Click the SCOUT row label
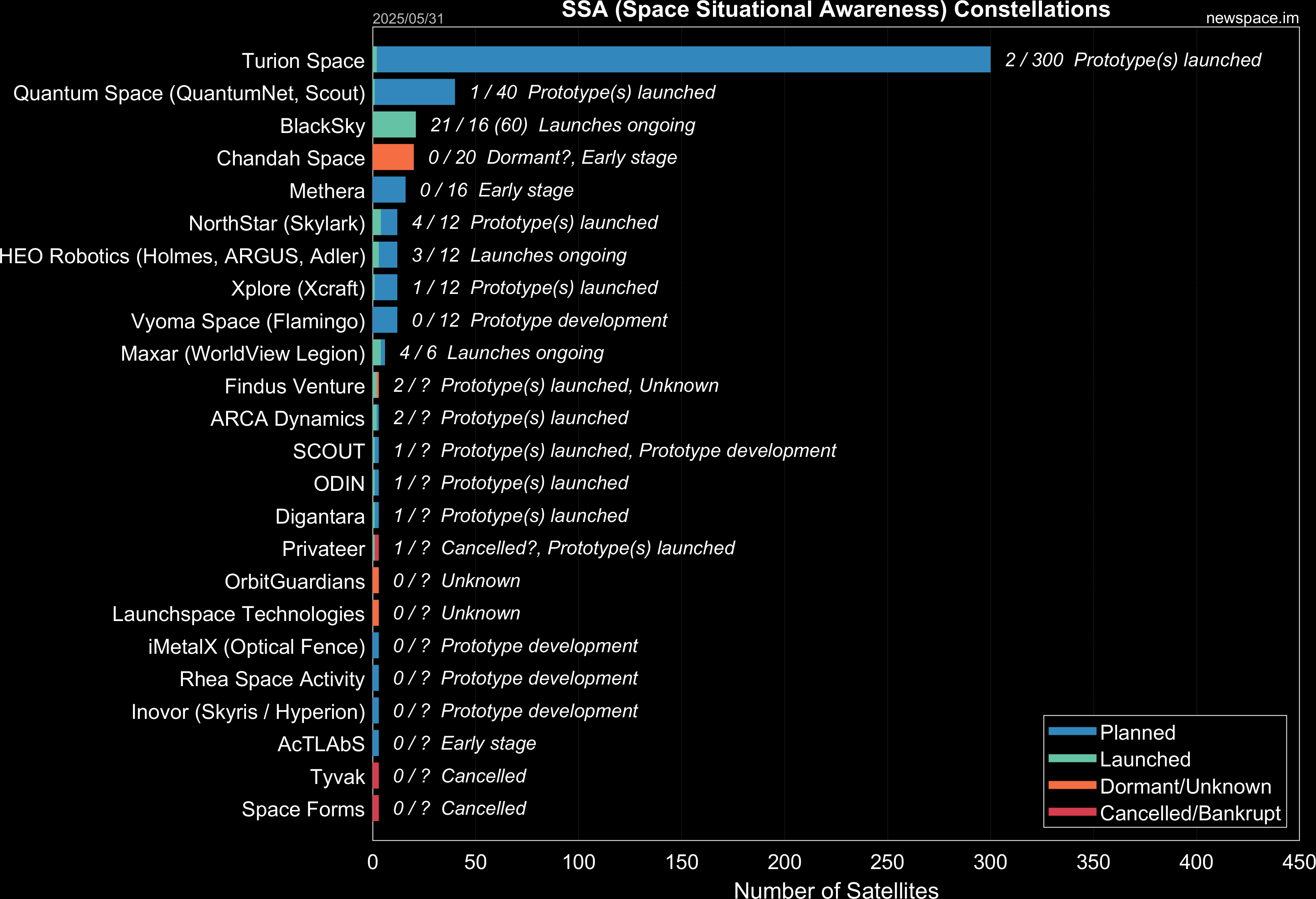 pos(328,451)
